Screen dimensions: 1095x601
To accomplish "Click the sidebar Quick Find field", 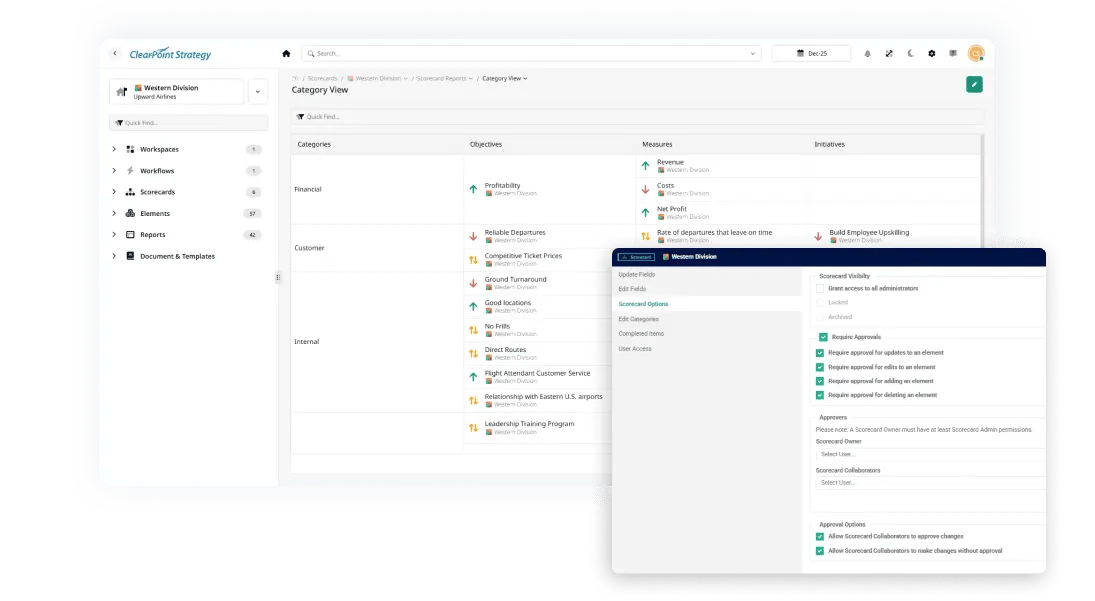I will click(x=189, y=123).
